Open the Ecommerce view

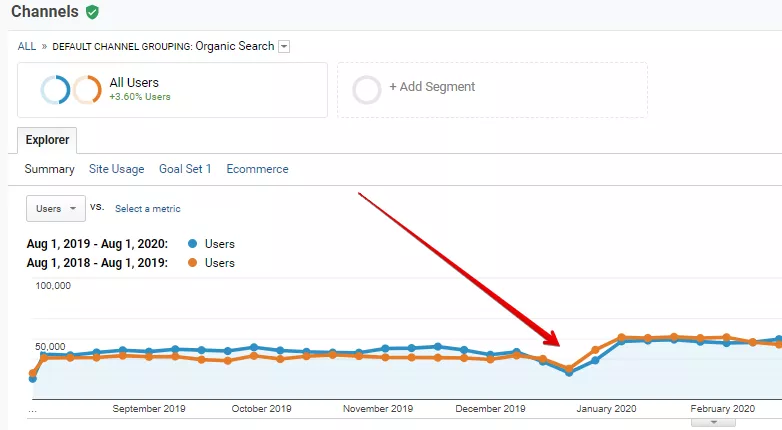(257, 169)
